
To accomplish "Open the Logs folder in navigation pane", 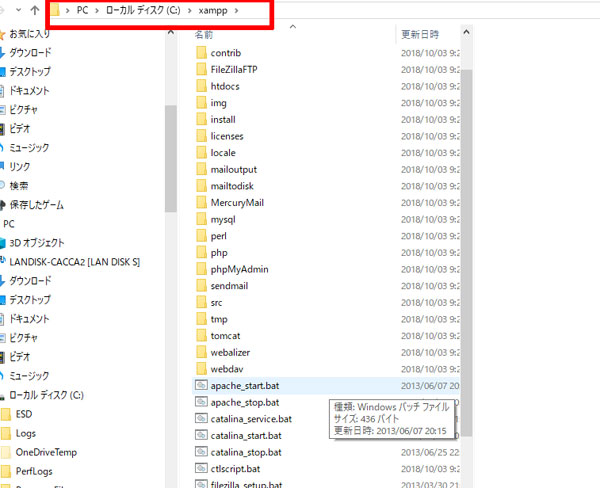I will (26, 433).
